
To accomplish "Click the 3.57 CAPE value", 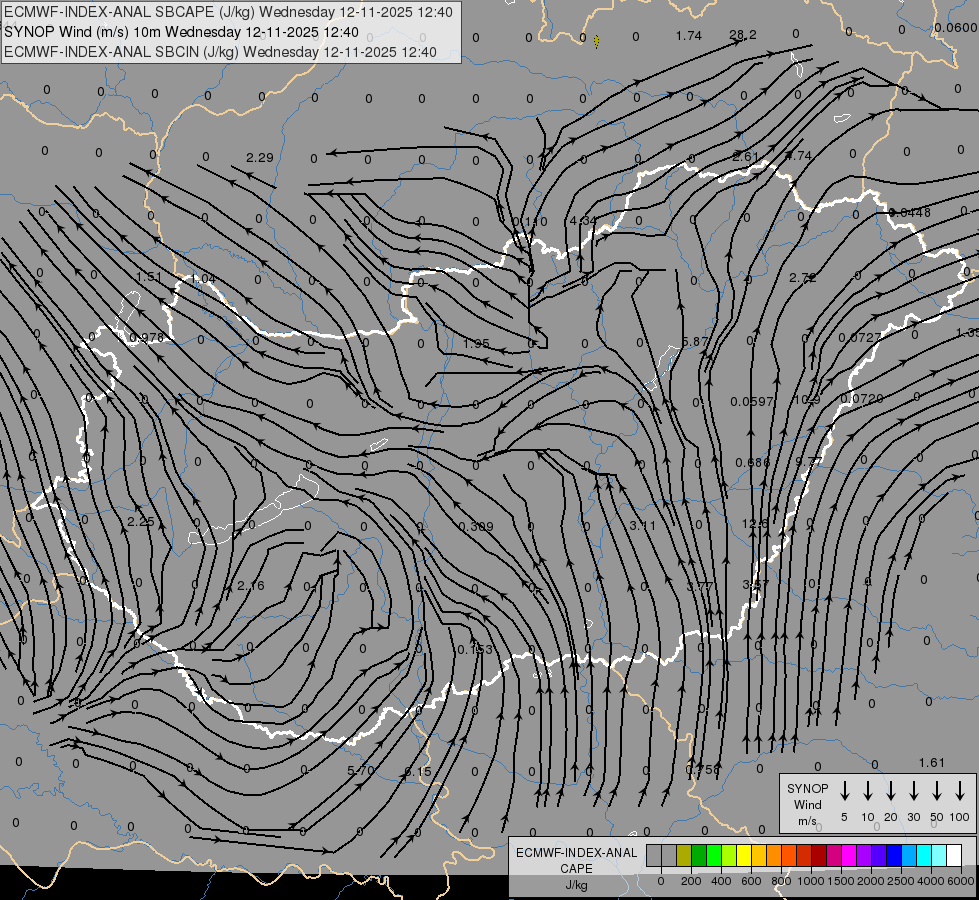I will (x=755, y=584).
